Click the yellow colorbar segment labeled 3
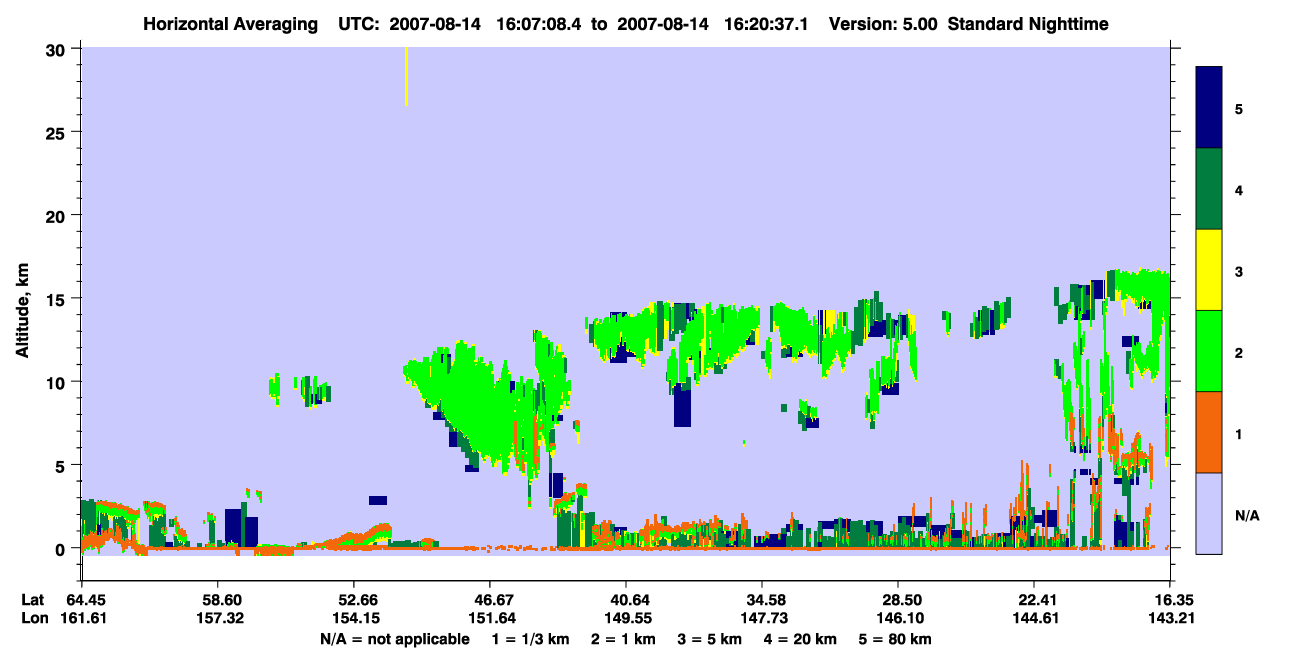 pos(1209,270)
